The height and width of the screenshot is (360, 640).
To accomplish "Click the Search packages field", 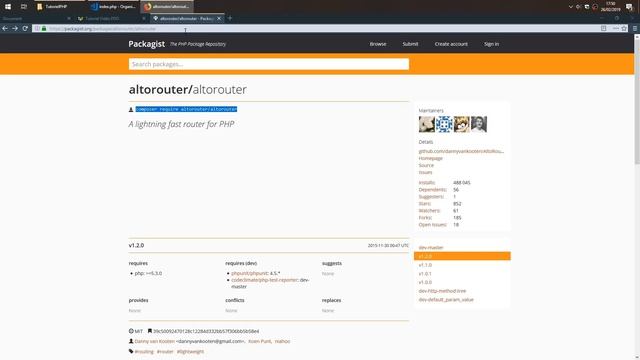I will pos(269,64).
